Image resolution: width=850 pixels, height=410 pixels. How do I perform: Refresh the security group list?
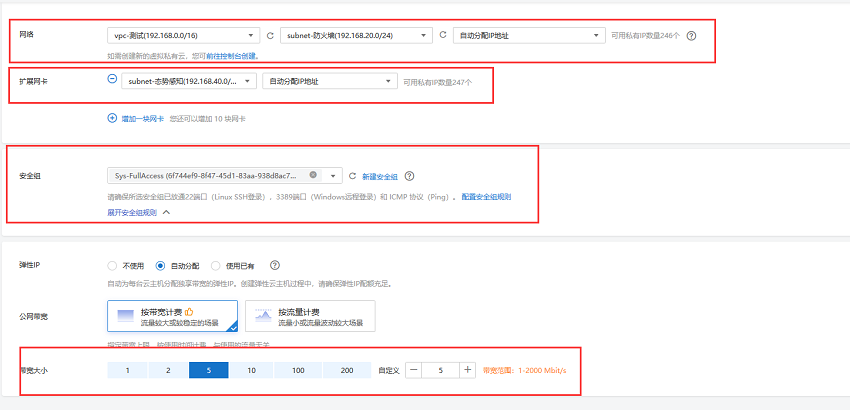point(352,175)
